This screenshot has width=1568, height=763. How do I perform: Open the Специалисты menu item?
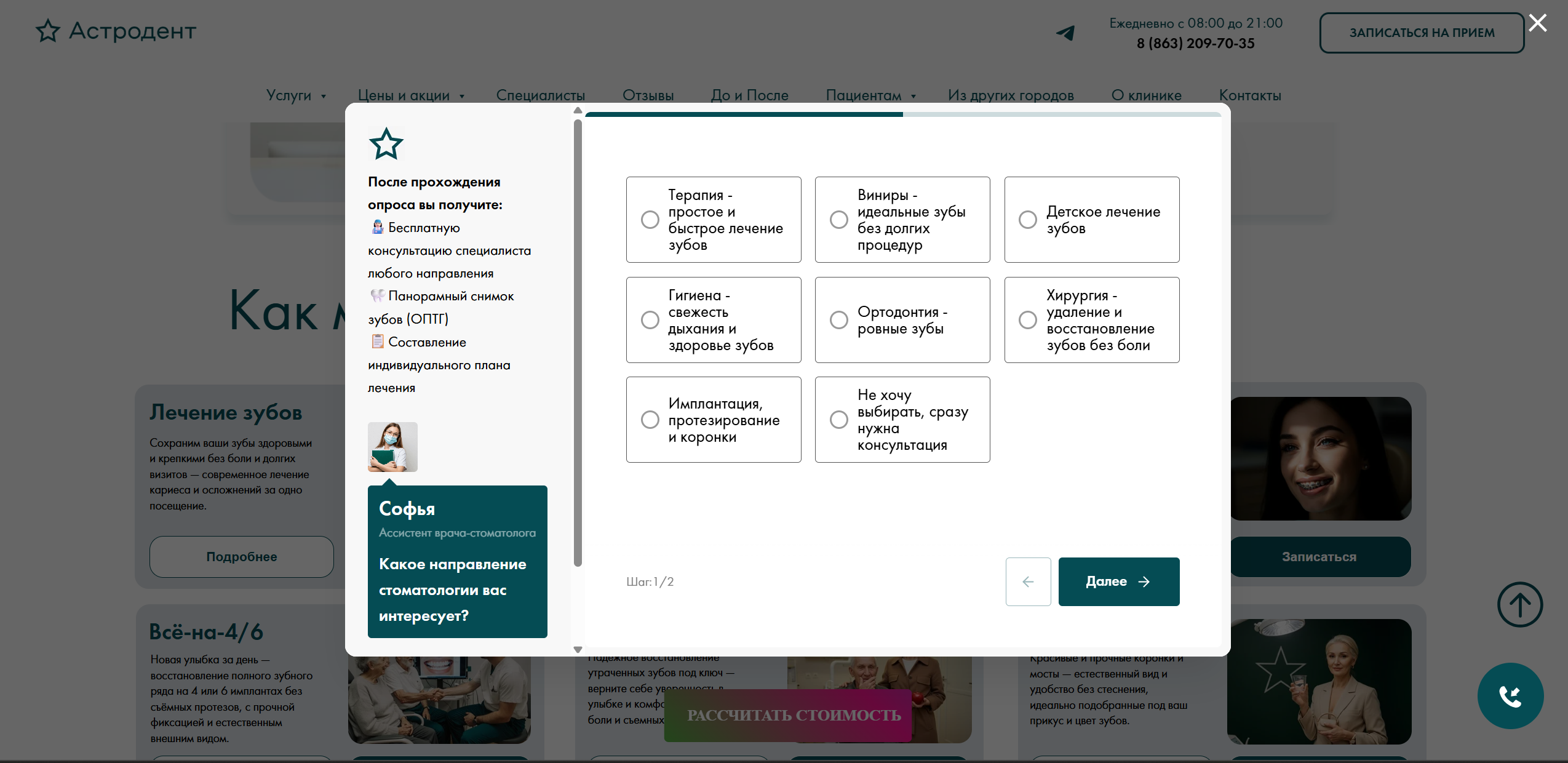(x=540, y=95)
